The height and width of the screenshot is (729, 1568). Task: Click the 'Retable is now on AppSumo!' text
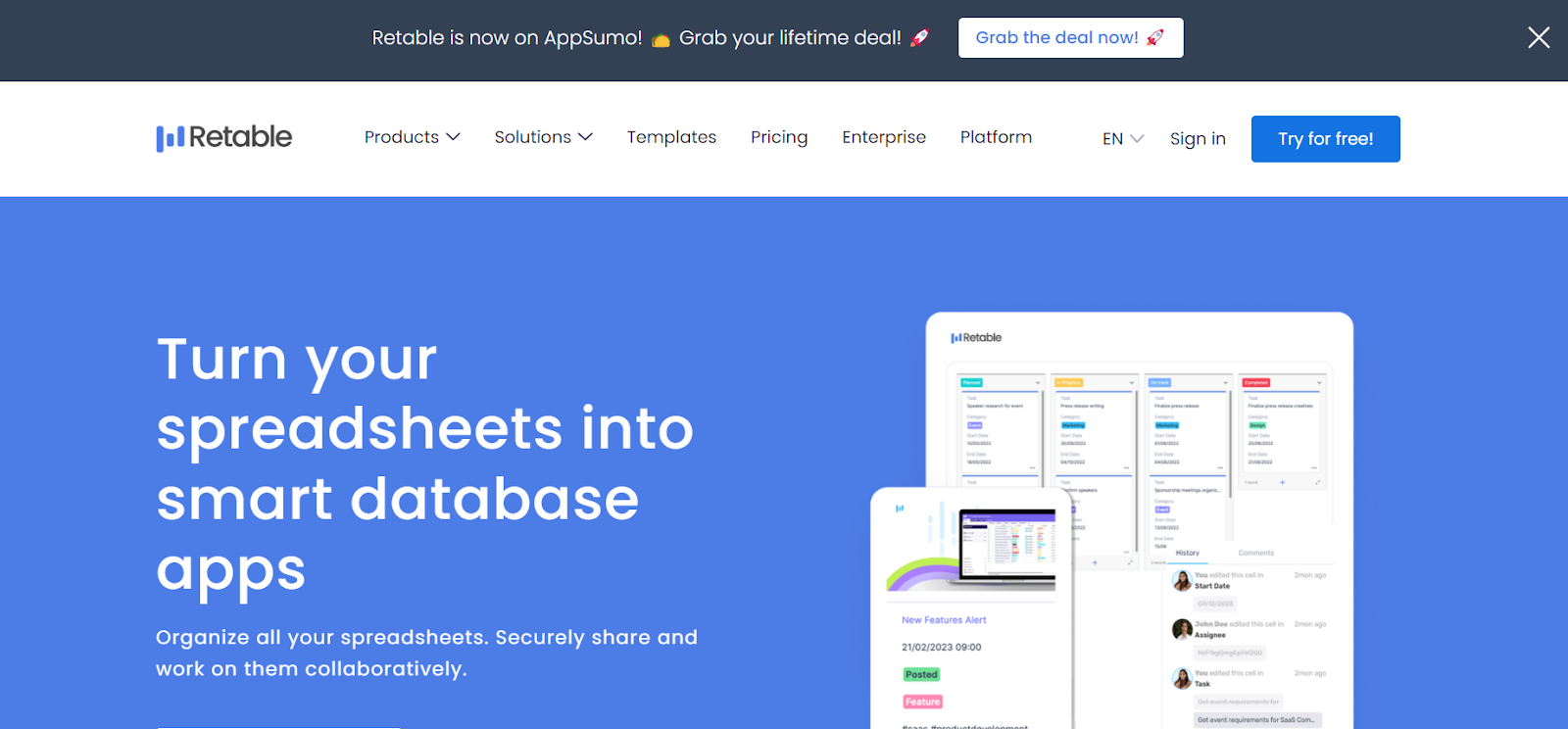tap(507, 37)
